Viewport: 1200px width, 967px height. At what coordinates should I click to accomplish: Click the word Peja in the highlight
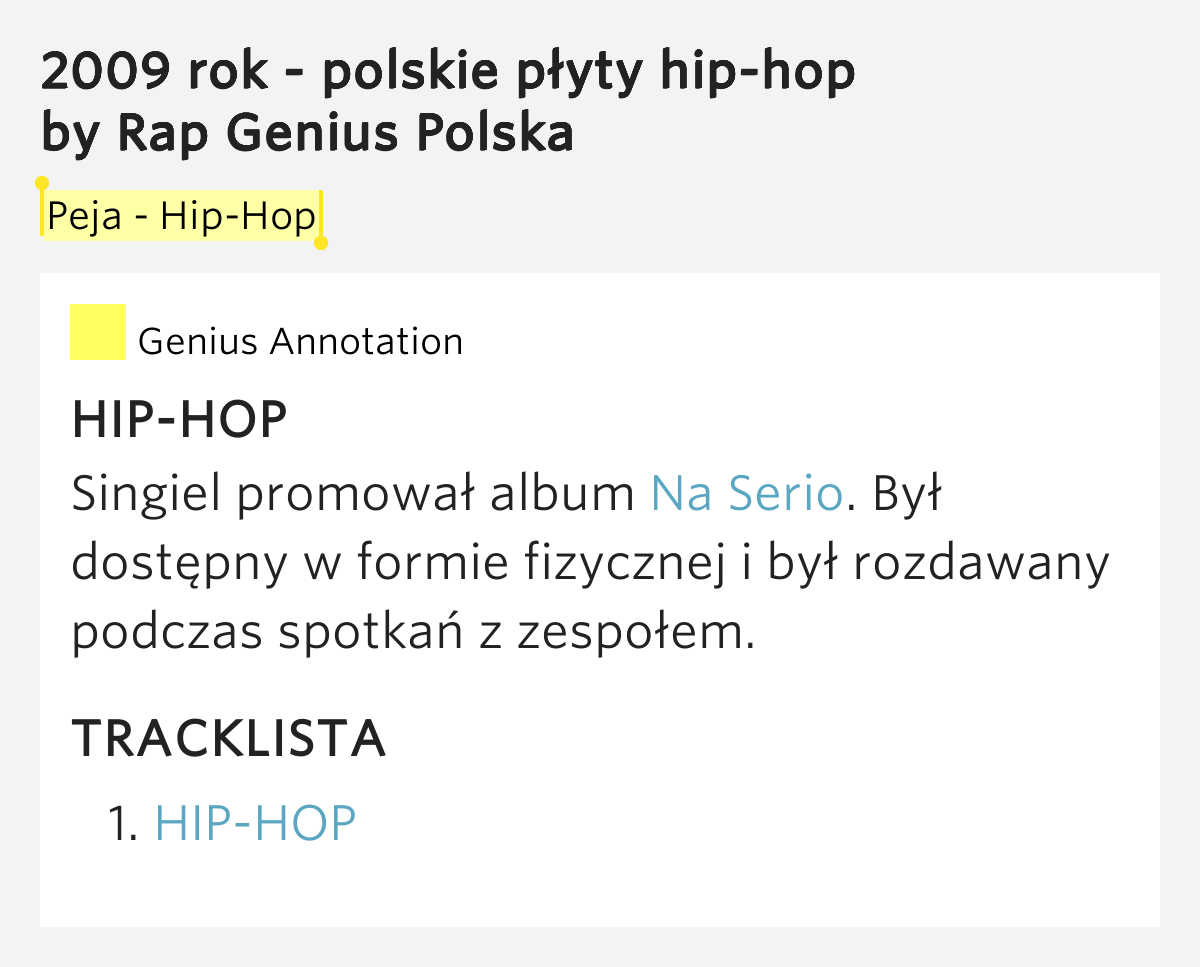(84, 216)
